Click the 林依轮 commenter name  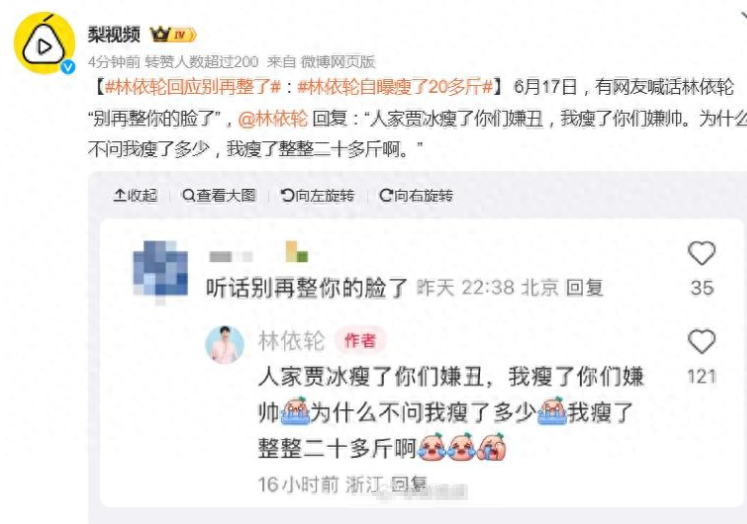tap(291, 341)
